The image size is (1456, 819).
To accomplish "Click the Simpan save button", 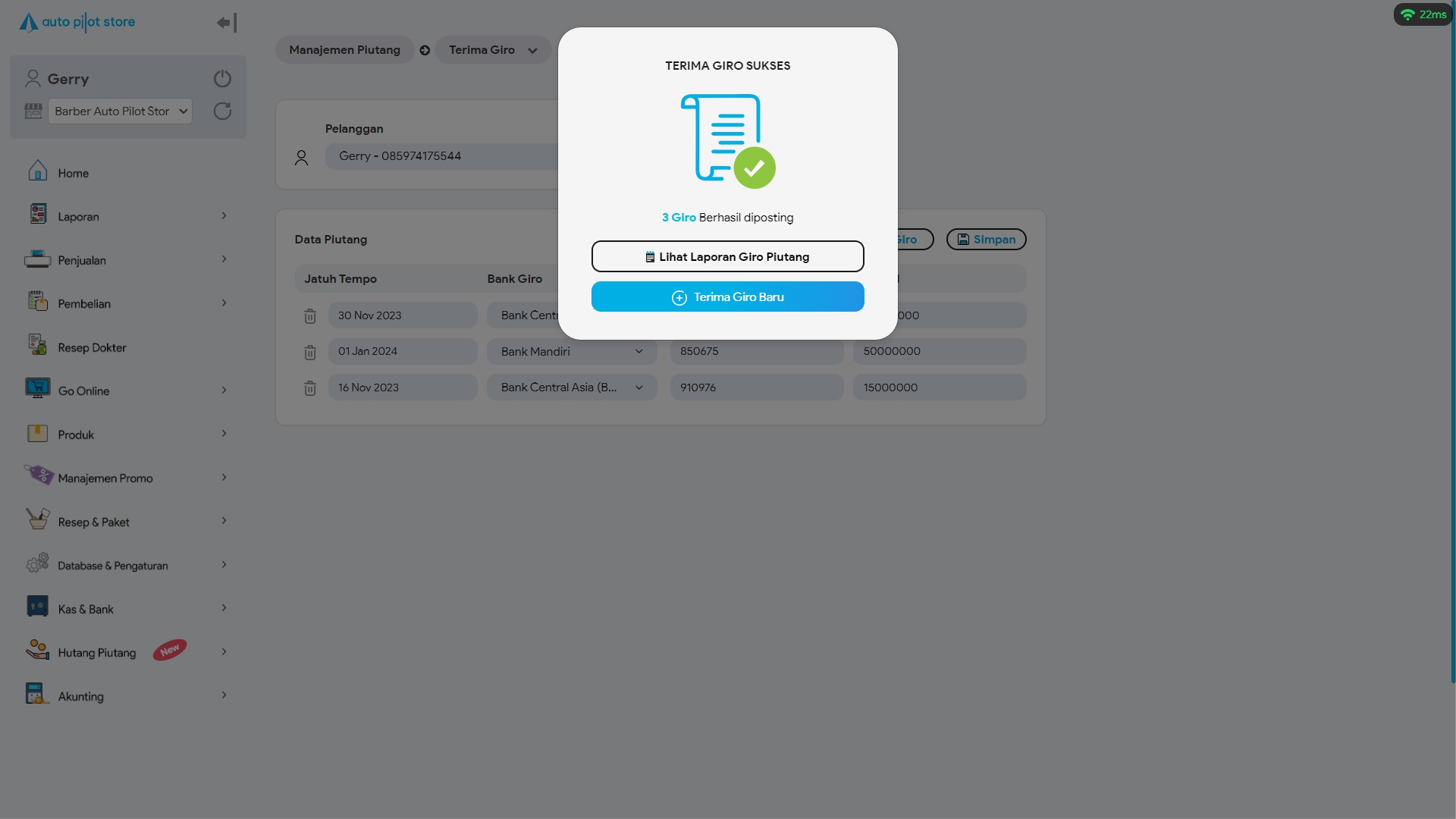I will point(986,240).
